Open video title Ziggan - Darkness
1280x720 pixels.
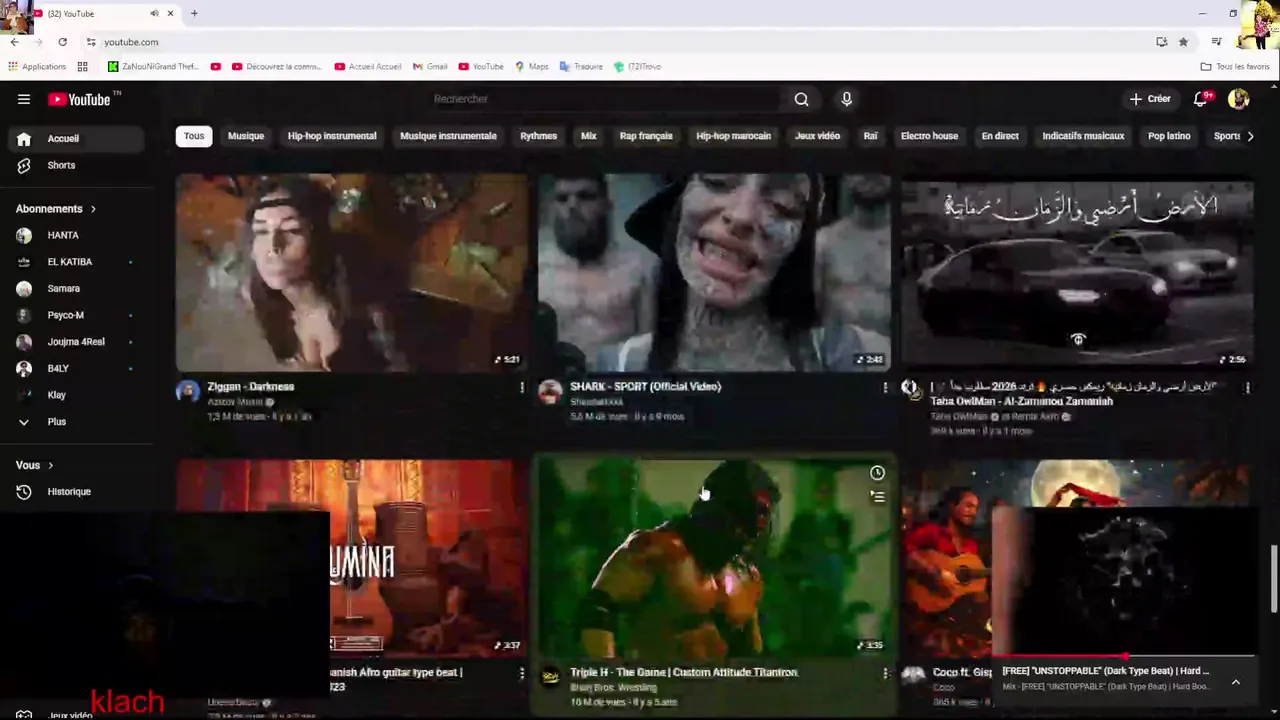[251, 387]
